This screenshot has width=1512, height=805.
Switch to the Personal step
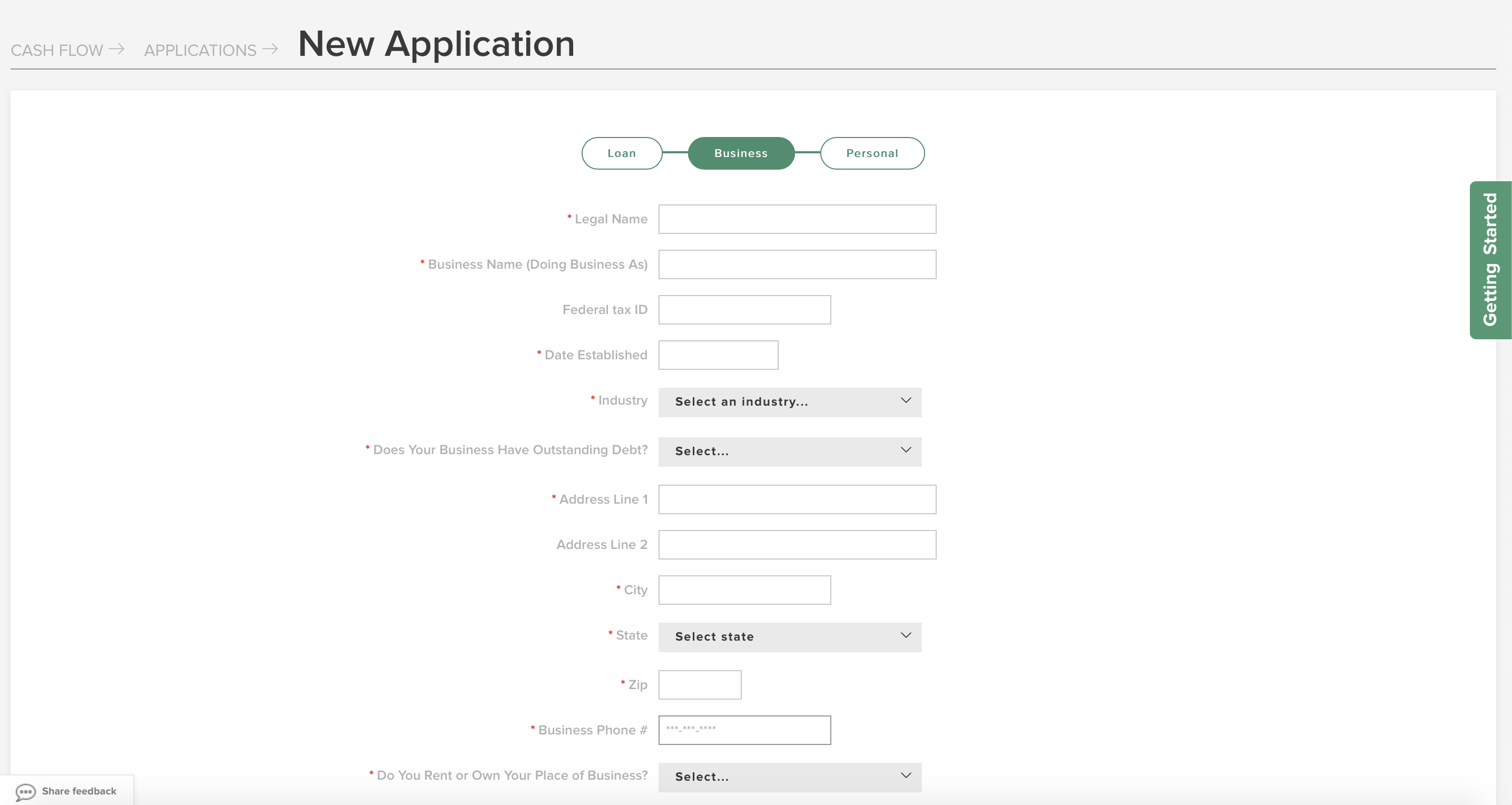[871, 153]
